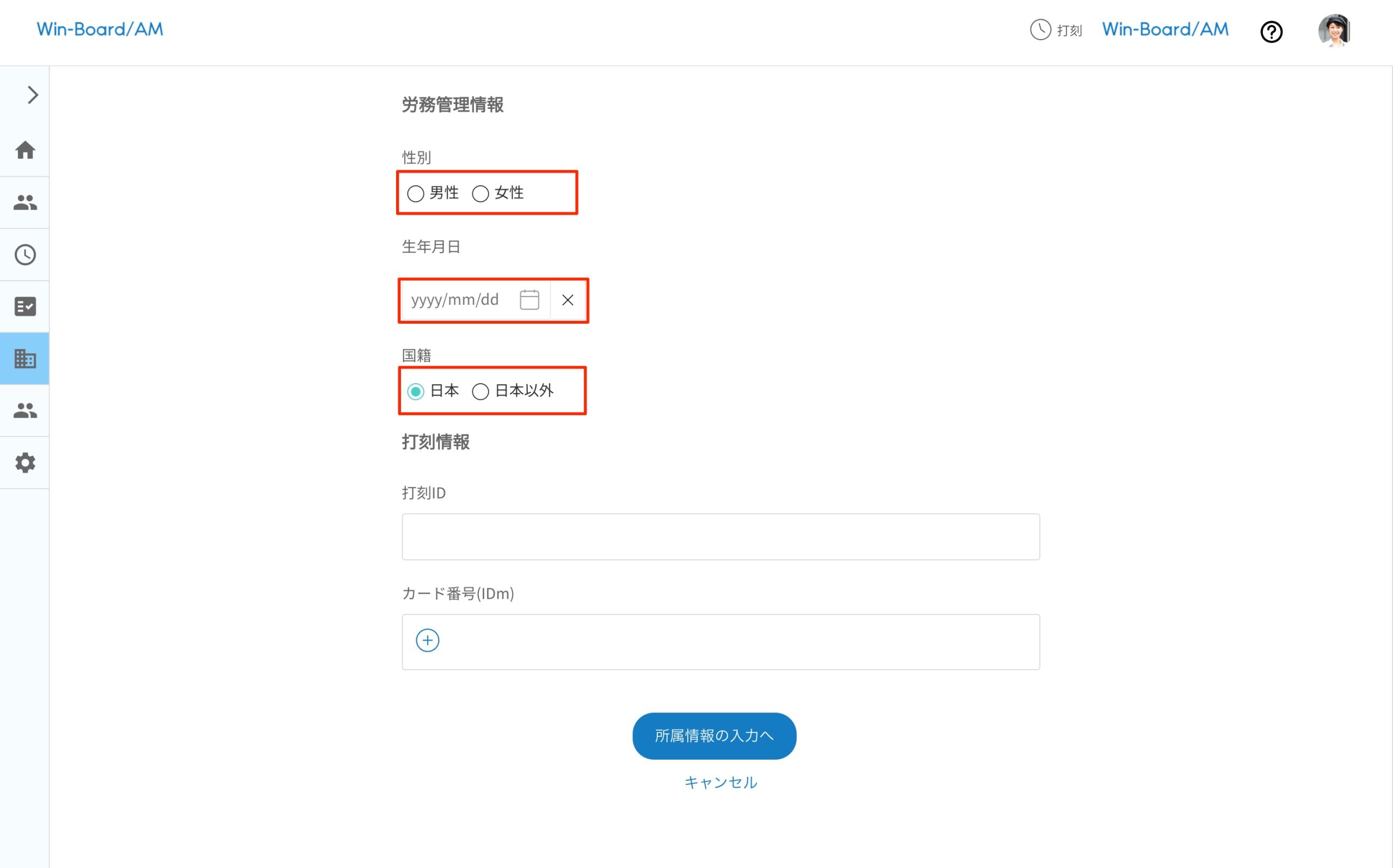Click the キャンセル link
This screenshot has width=1393, height=868.
pyautogui.click(x=720, y=783)
